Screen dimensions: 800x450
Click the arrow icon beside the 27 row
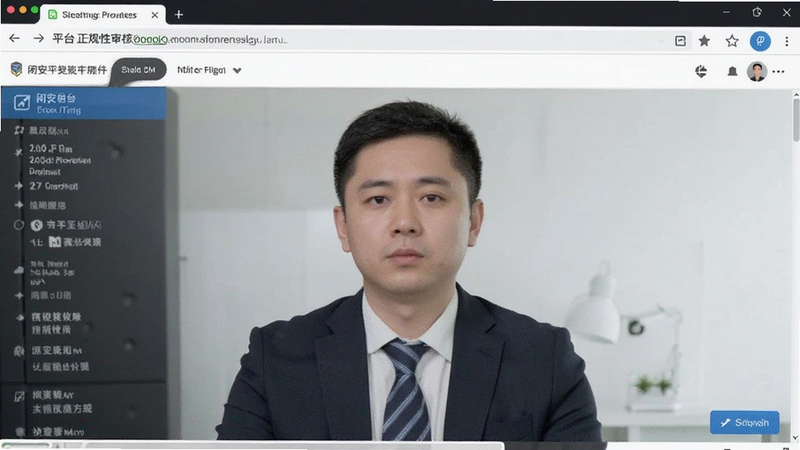click(x=19, y=186)
